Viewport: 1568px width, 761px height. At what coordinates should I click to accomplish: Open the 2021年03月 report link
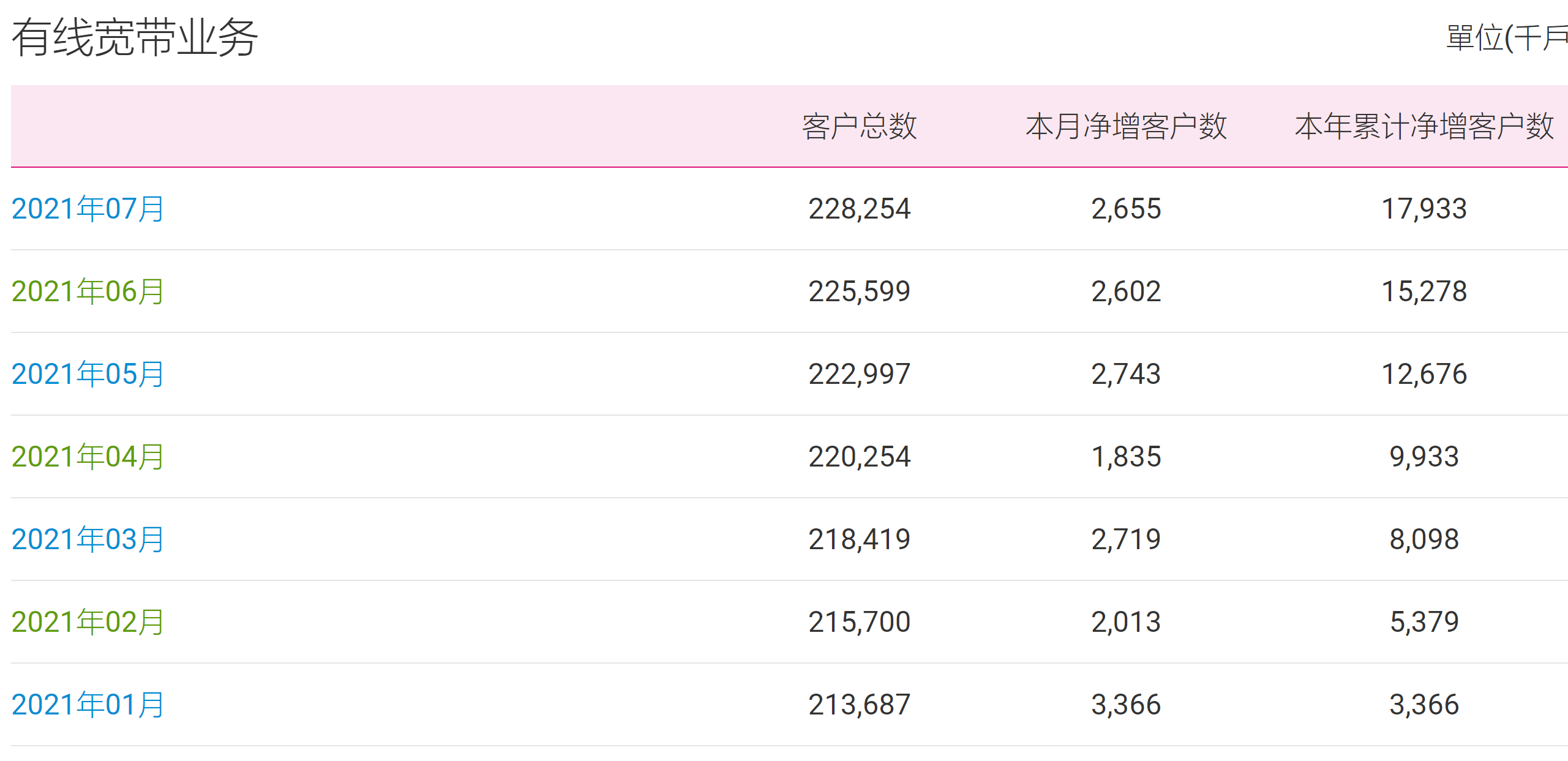[x=88, y=539]
